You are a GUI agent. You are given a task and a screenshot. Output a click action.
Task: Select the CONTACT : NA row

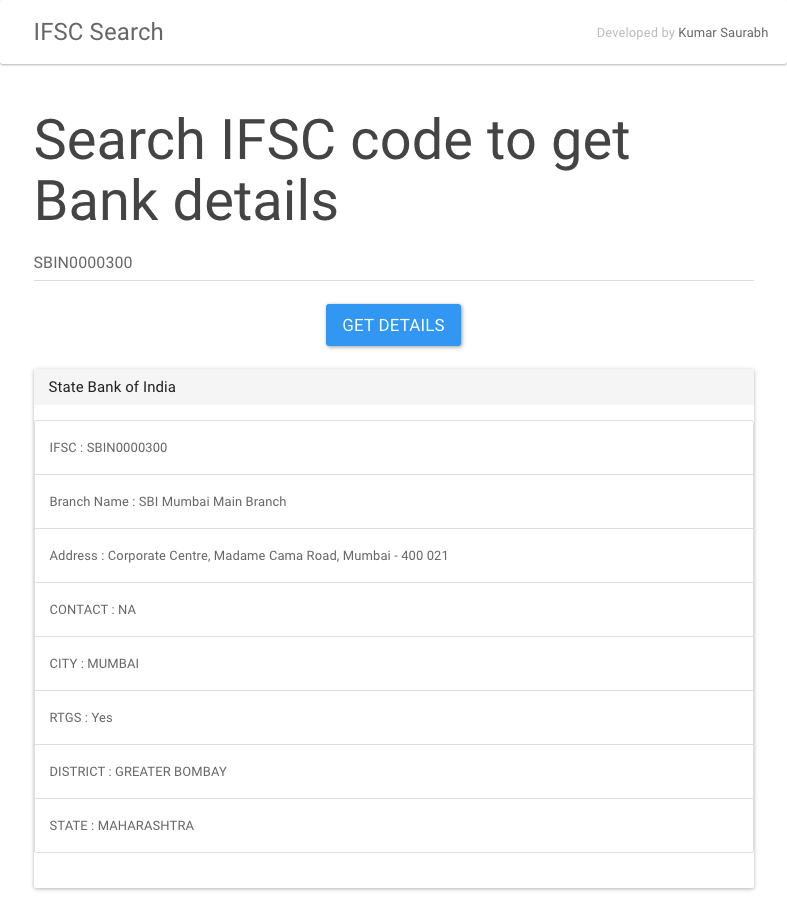click(394, 609)
